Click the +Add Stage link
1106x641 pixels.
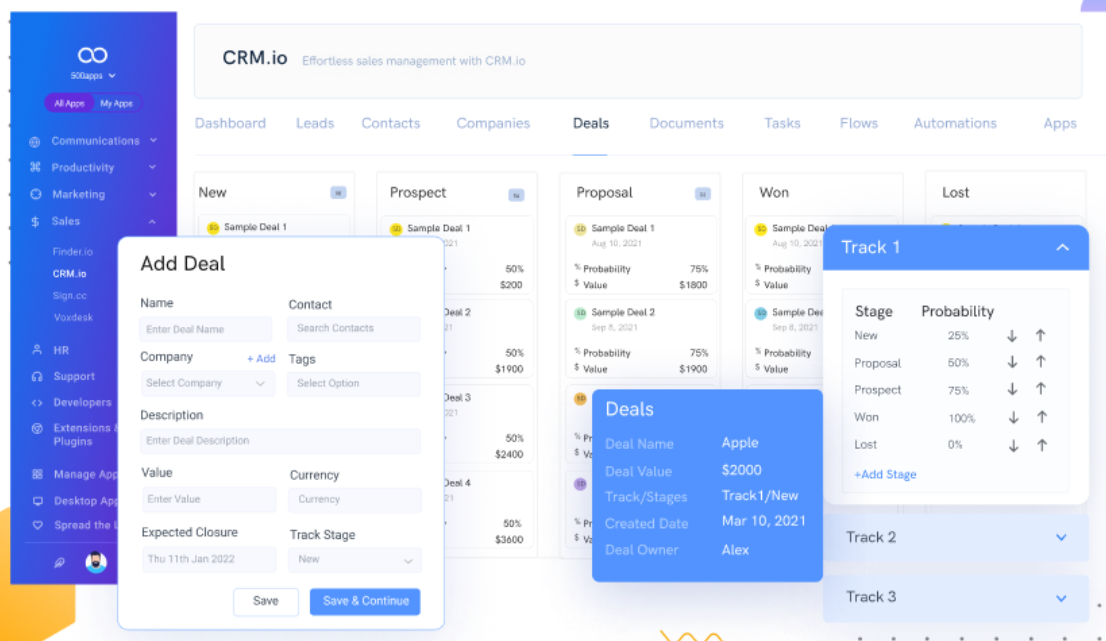(x=885, y=475)
